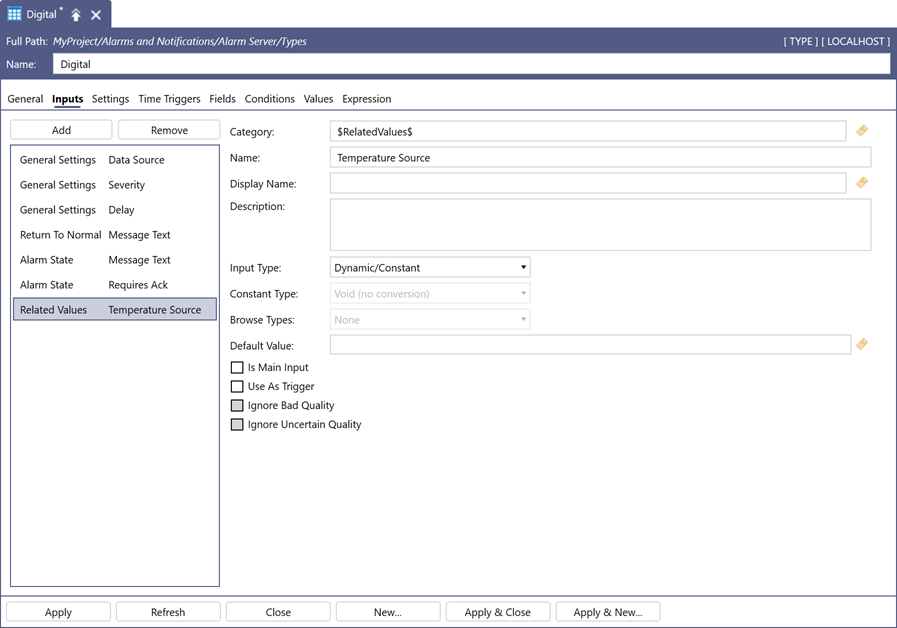
Task: Click the Default Value input field
Action: pyautogui.click(x=590, y=344)
